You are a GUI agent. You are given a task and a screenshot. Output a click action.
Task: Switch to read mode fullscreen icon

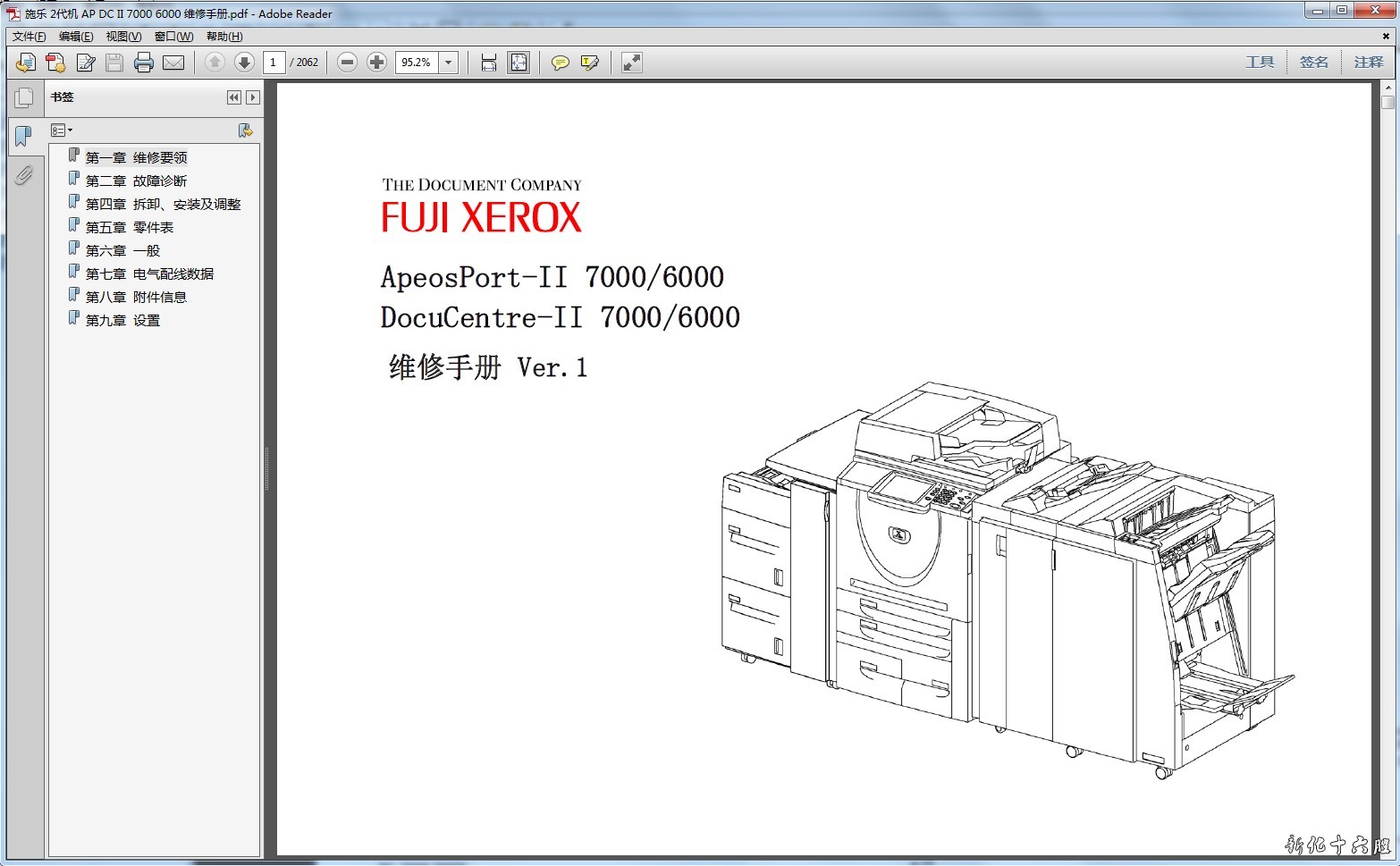(632, 63)
